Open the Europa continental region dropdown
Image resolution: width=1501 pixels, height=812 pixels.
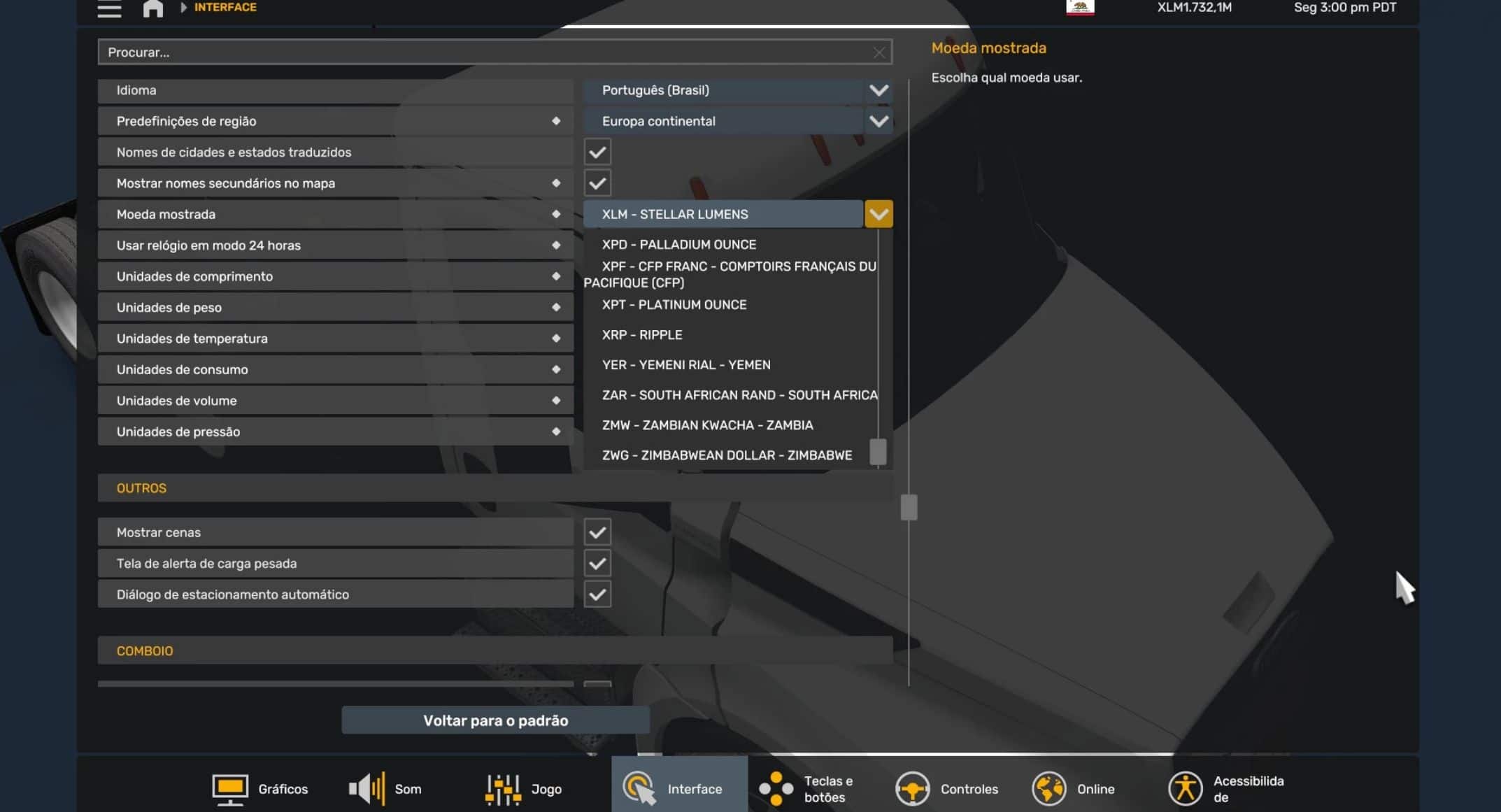(878, 121)
